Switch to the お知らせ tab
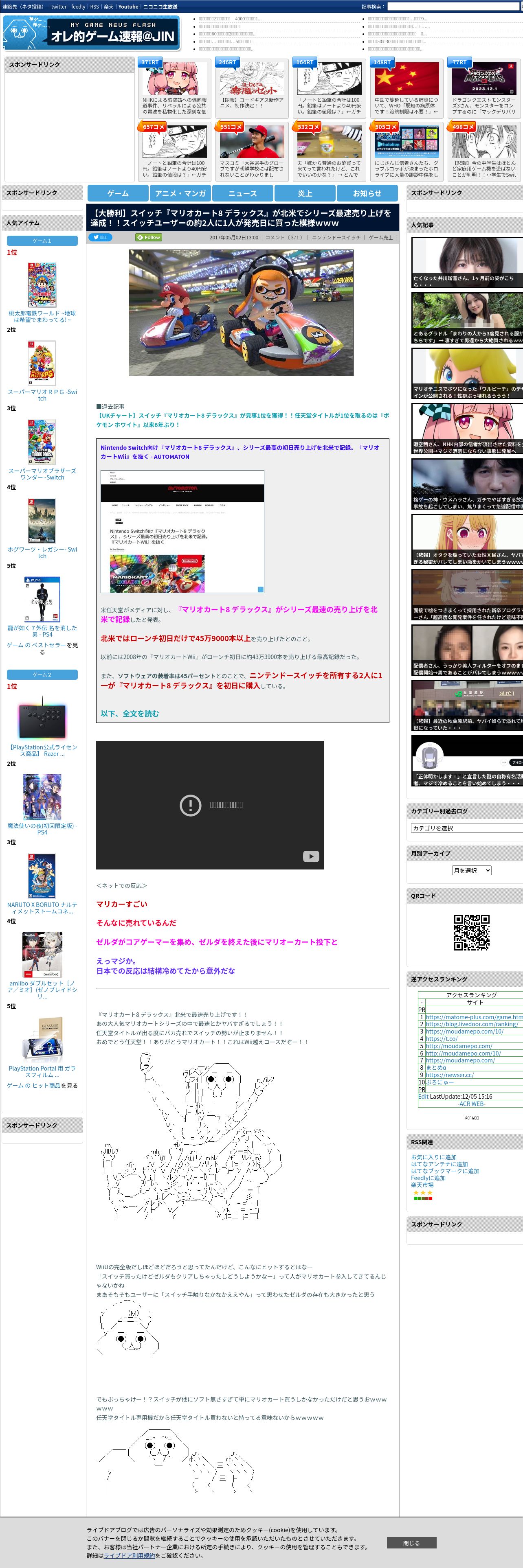This screenshot has height=1568, width=523. [367, 193]
